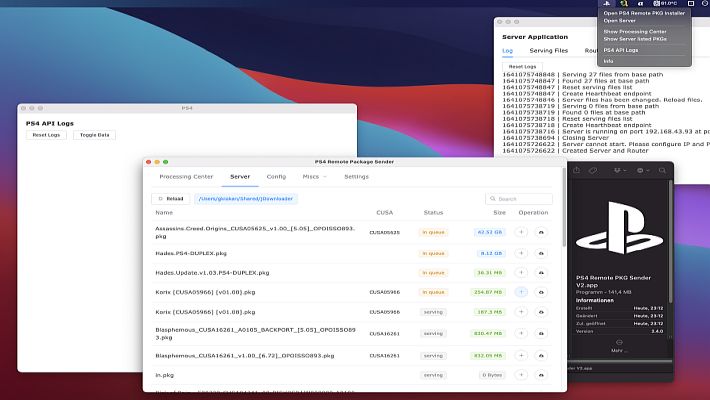Switch to Serving Files tab in Server Application

pyautogui.click(x=548, y=51)
